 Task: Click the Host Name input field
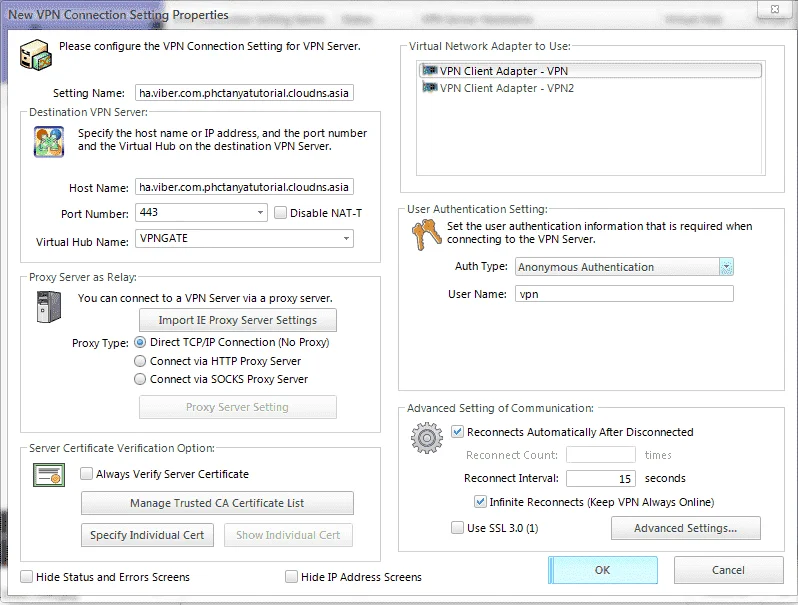(x=244, y=187)
